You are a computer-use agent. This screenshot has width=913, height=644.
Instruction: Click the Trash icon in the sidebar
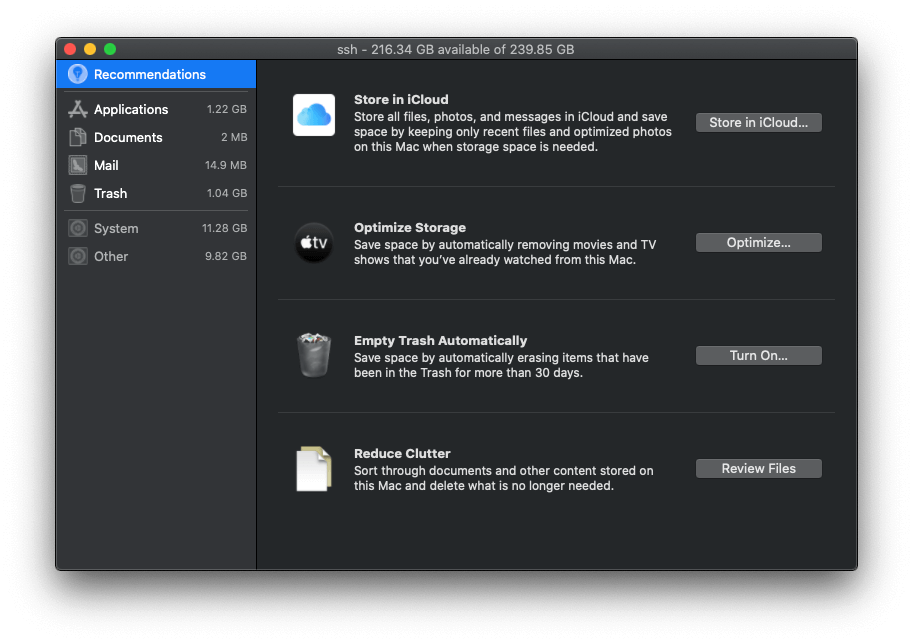coord(77,193)
